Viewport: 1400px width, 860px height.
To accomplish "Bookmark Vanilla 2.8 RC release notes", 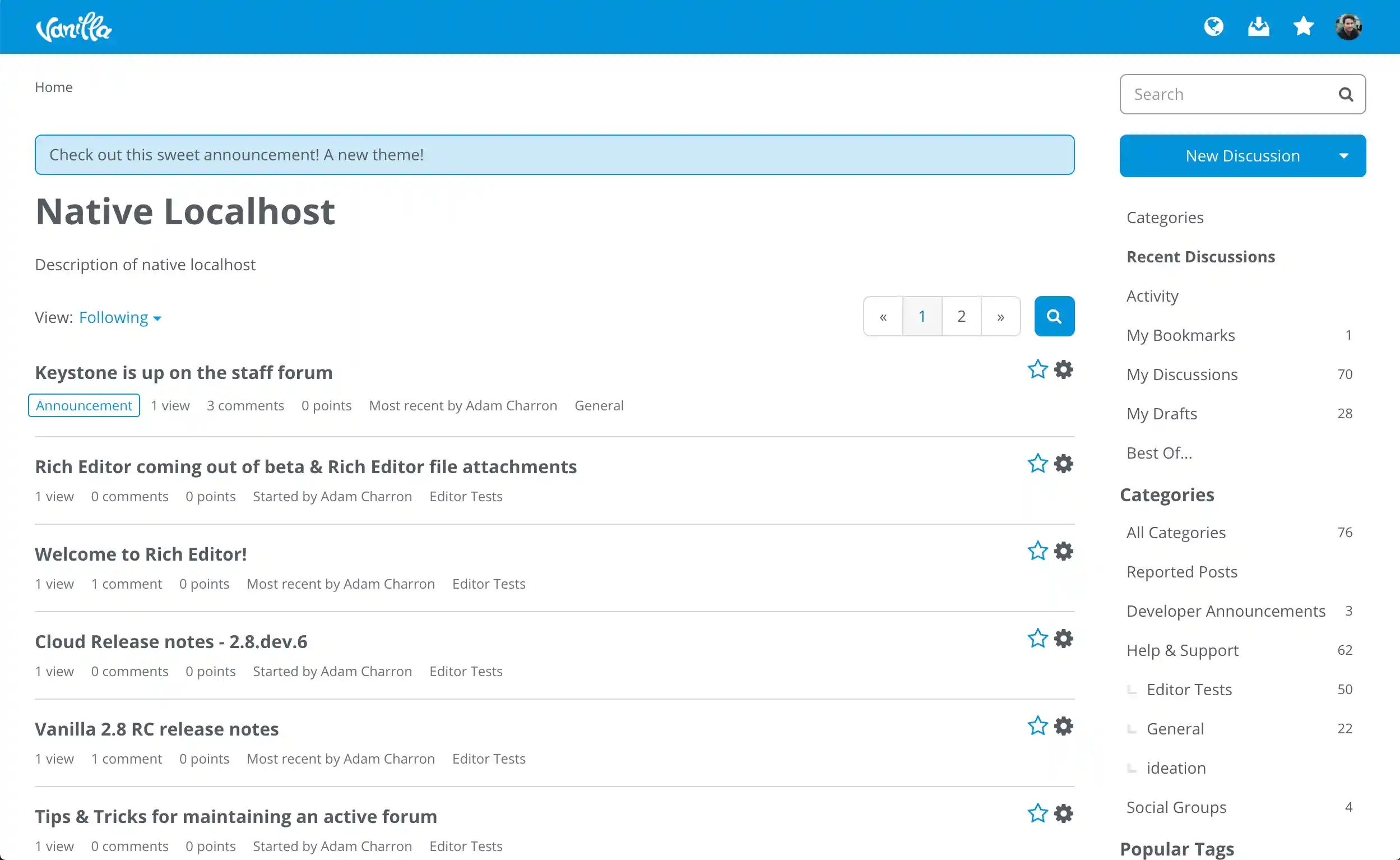I will tap(1037, 727).
